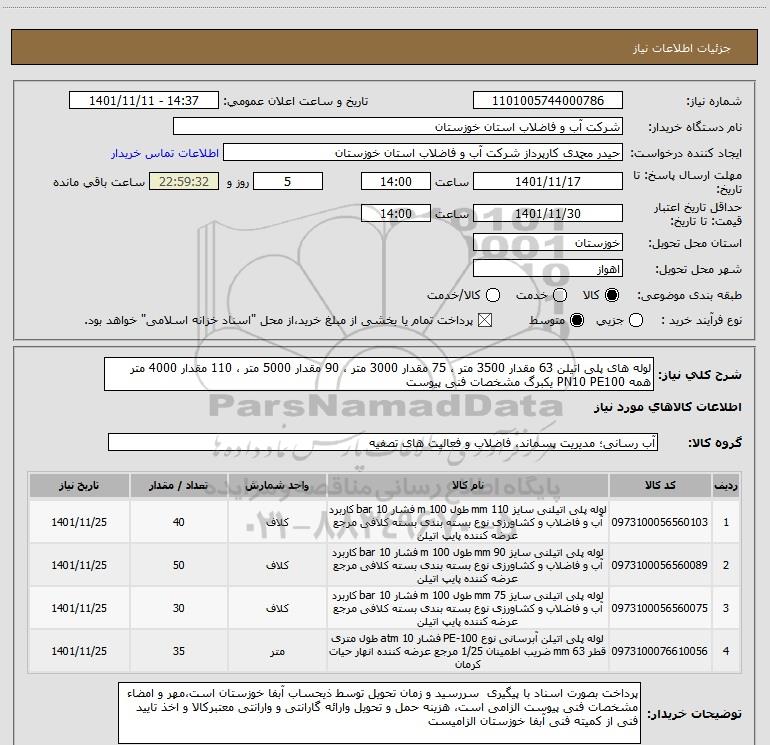
Task: Click the اطلاعات کالاهای مورد نیاز section heading
Action: (668, 407)
